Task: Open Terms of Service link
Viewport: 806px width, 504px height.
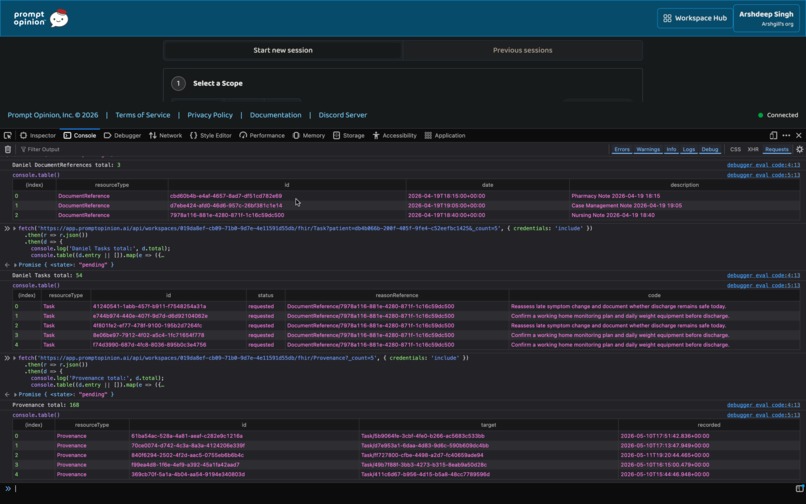Action: pyautogui.click(x=142, y=115)
